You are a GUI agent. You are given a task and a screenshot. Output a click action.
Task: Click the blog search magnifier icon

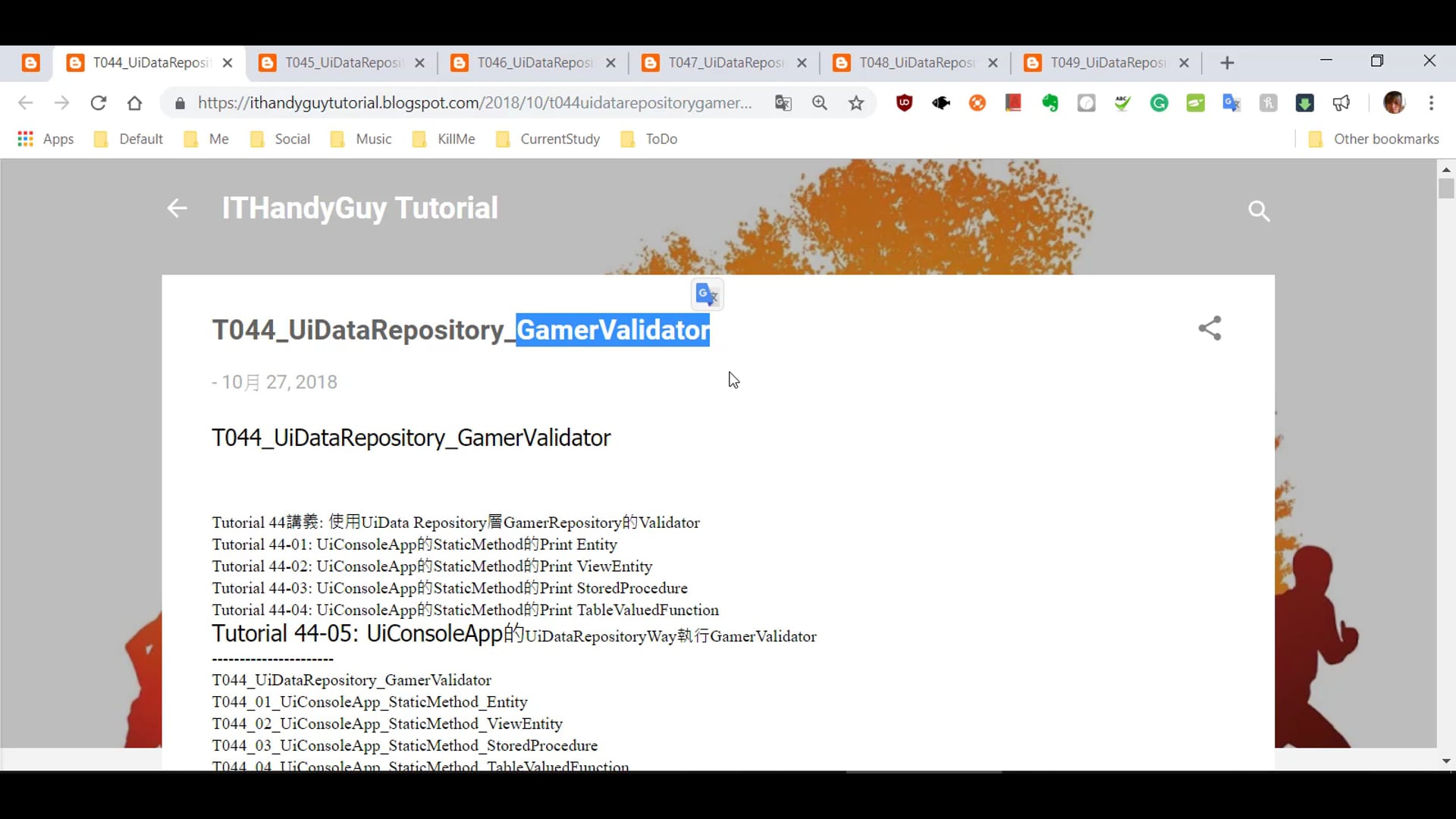coord(1259,211)
